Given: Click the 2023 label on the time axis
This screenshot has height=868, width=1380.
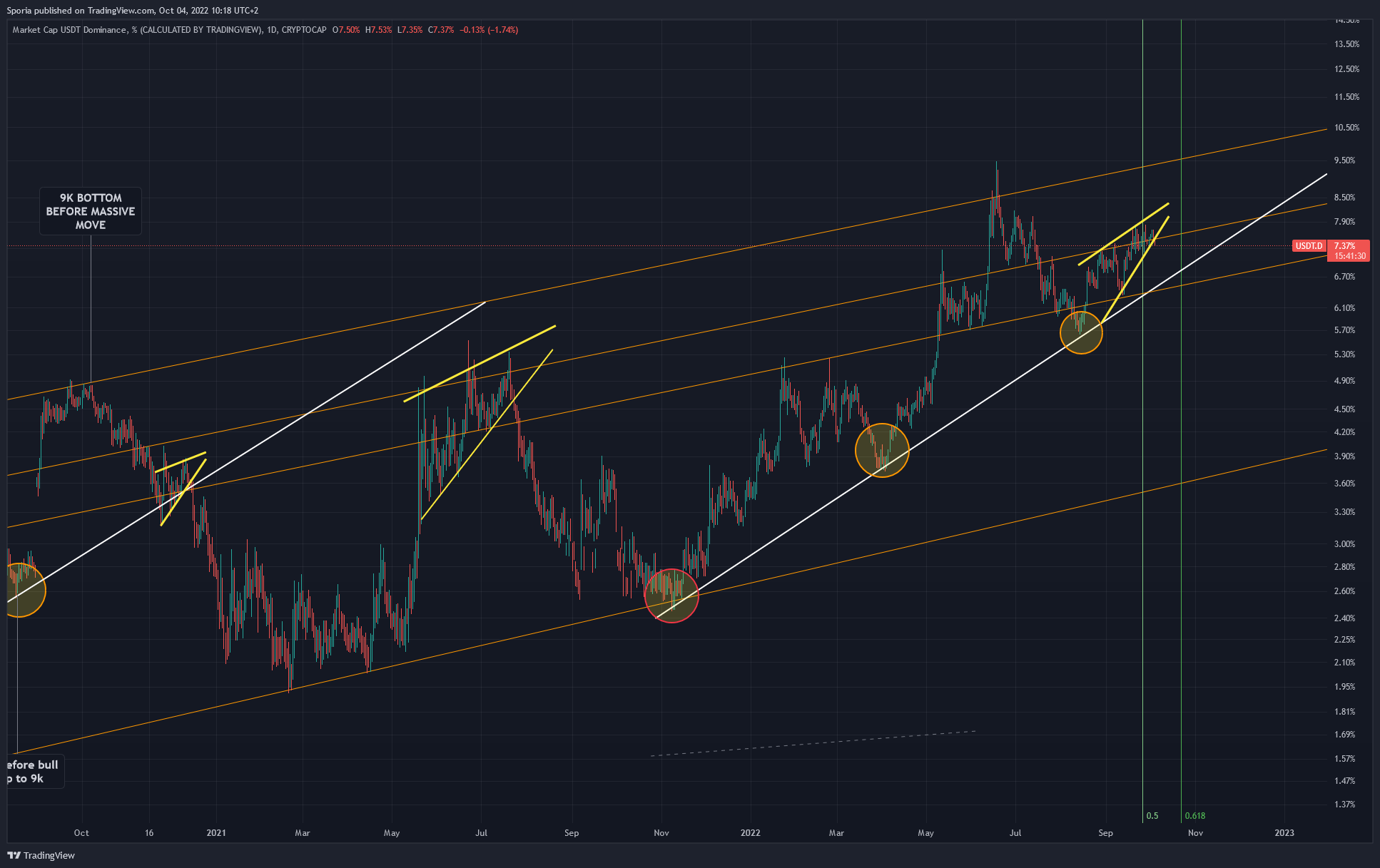Looking at the screenshot, I should [x=1284, y=833].
